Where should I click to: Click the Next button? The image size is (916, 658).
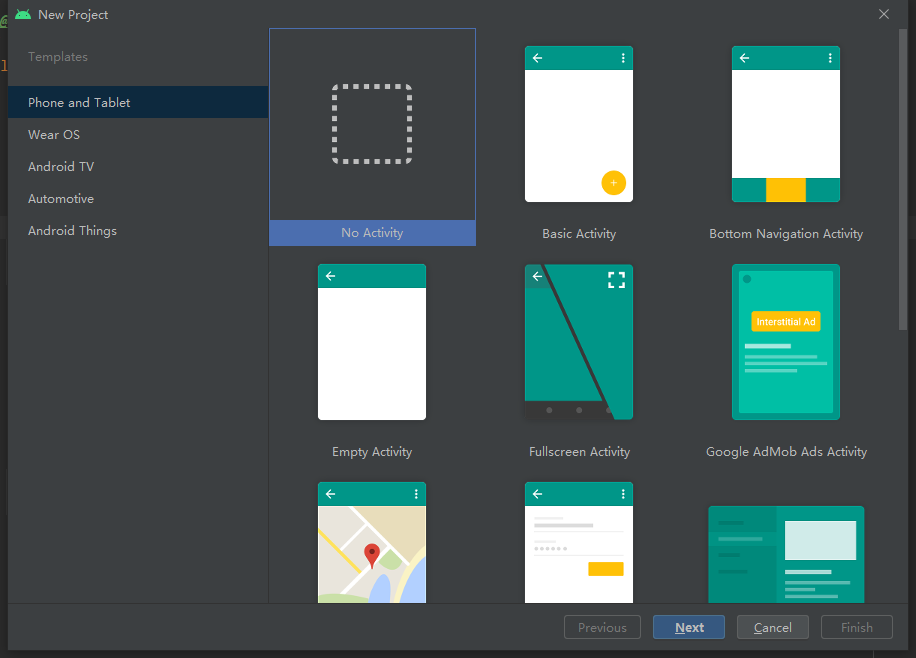click(x=688, y=627)
